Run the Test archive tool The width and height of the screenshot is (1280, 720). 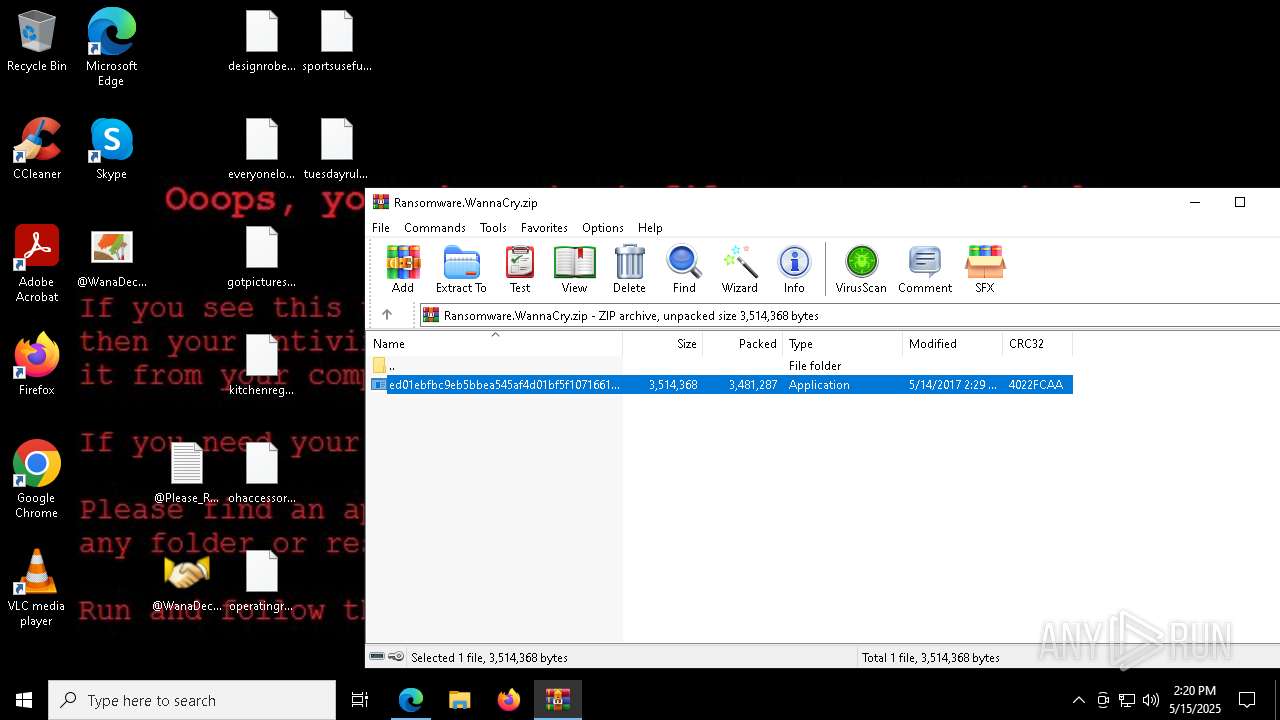pos(520,269)
